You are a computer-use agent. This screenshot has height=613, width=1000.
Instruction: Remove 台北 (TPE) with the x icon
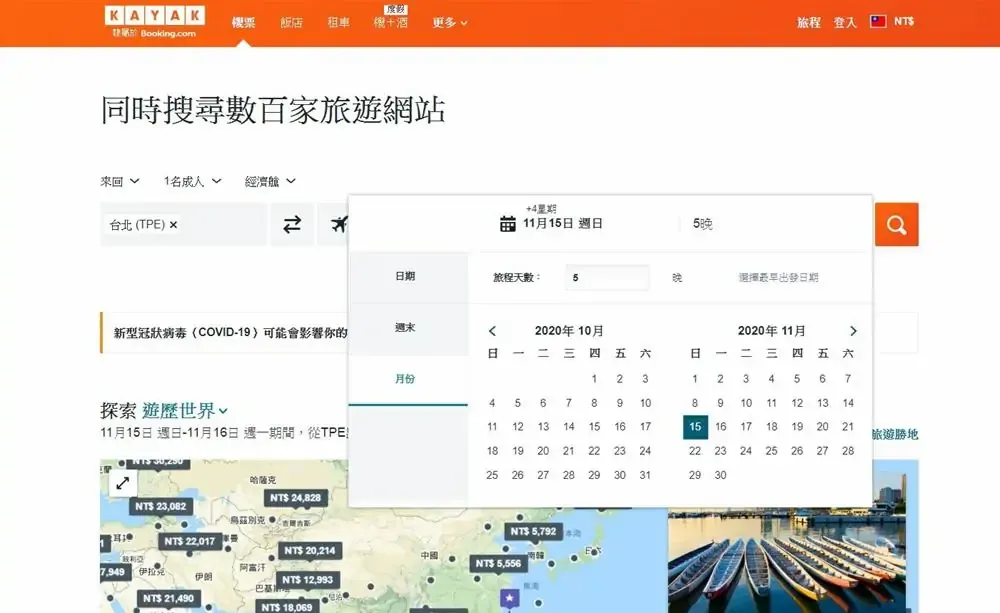pos(173,225)
